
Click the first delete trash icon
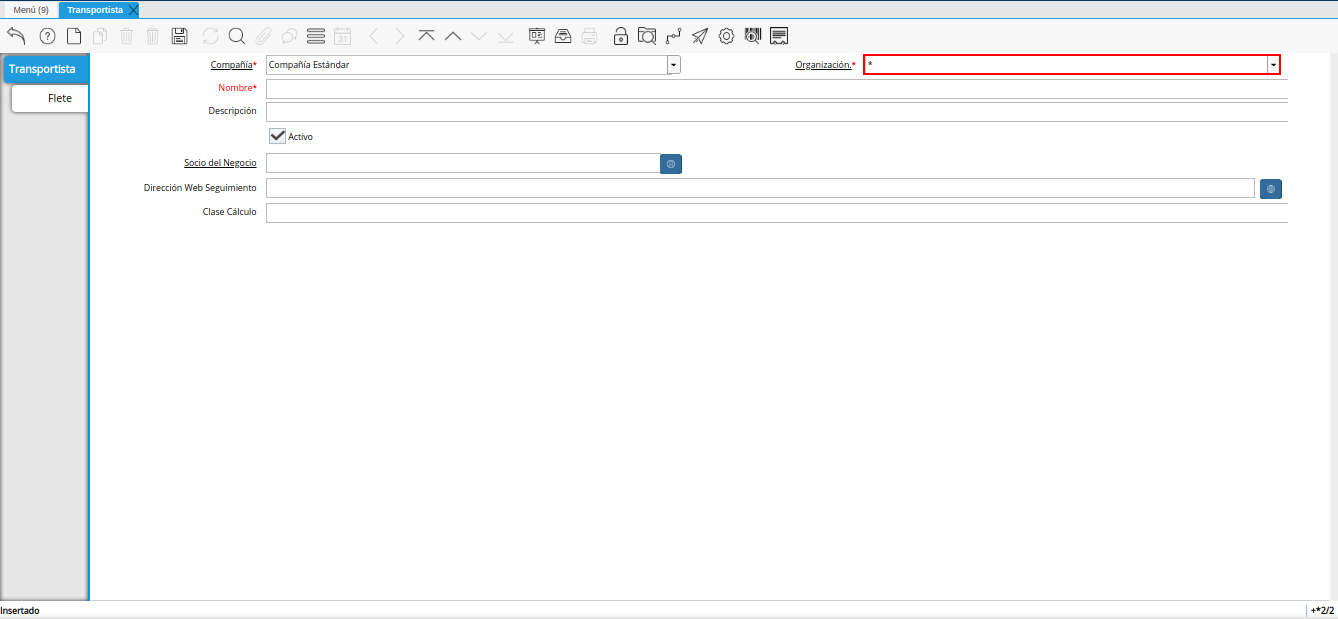click(127, 36)
